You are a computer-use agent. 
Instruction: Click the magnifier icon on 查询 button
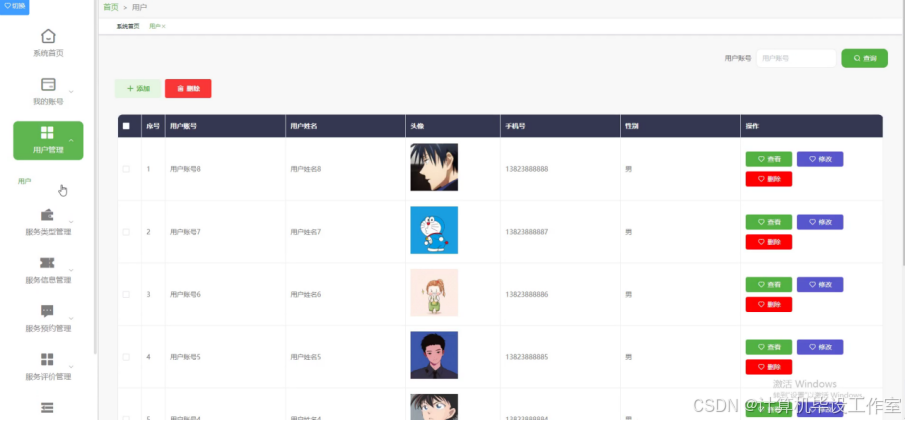(x=857, y=58)
